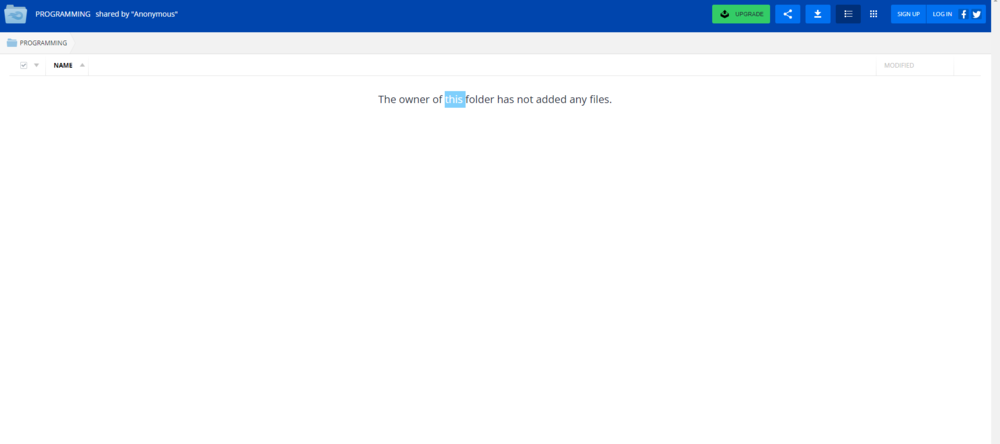The width and height of the screenshot is (1000, 444).
Task: Sort by the MODIFIED column header
Action: click(898, 65)
